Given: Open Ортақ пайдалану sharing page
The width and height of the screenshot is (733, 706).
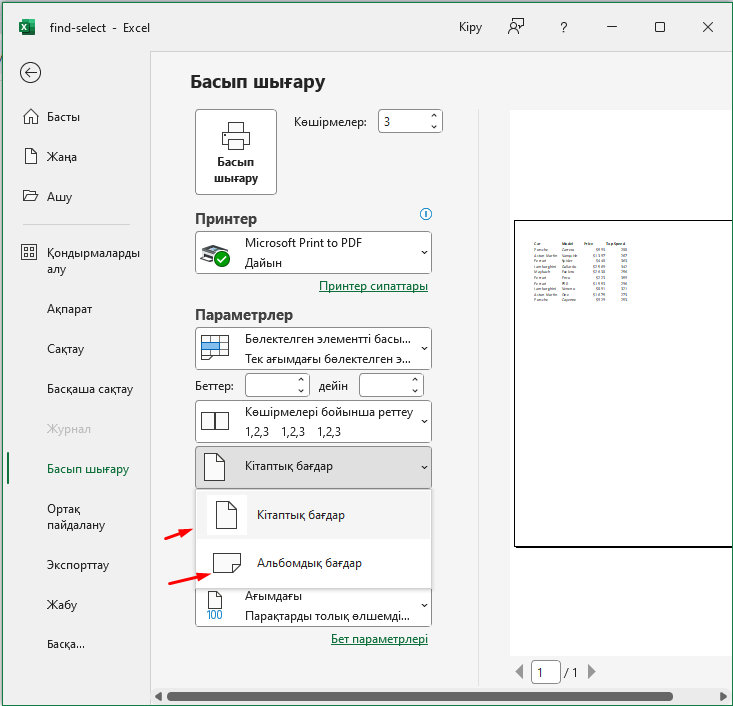Looking at the screenshot, I should click(76, 517).
